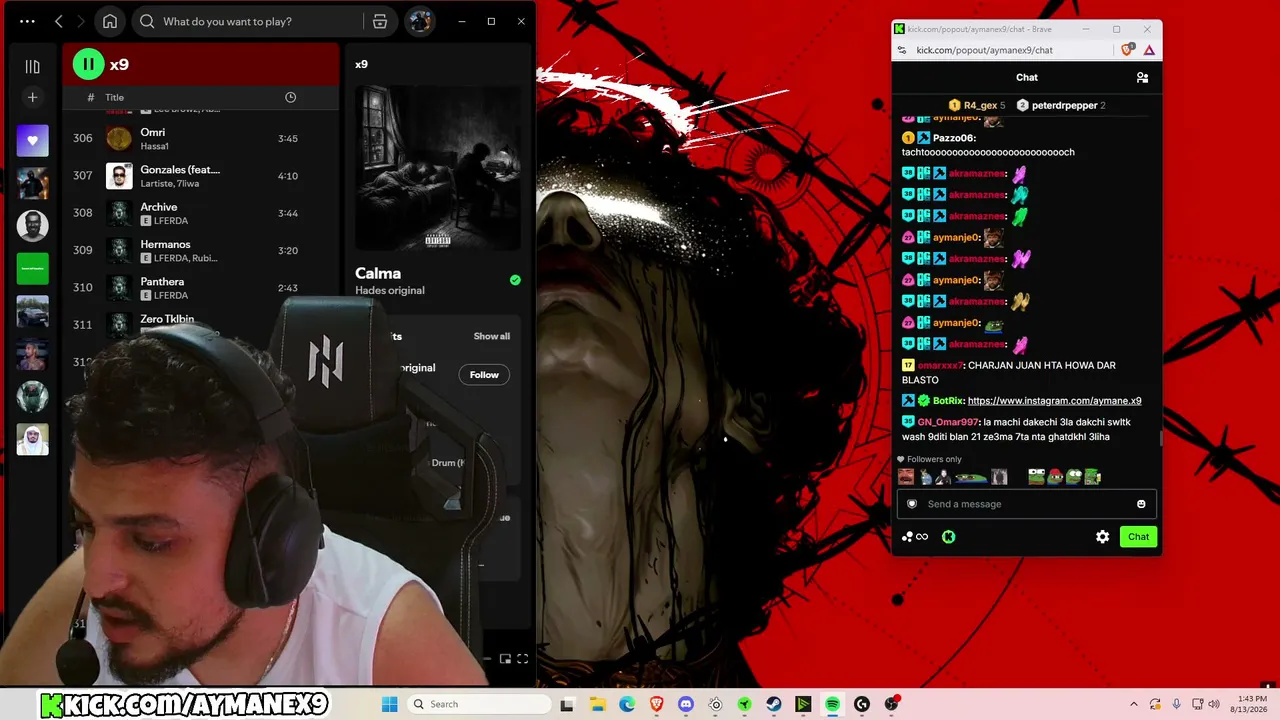The height and width of the screenshot is (720, 1280).
Task: Follow the artist in Spotify
Action: [x=484, y=374]
